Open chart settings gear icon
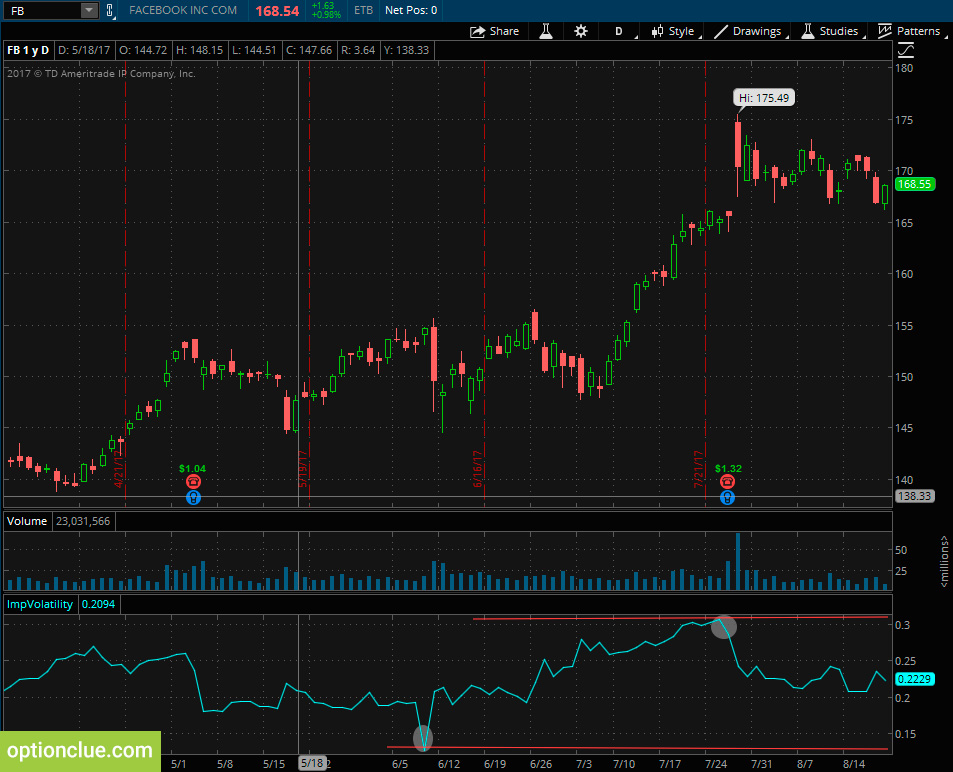 [580, 31]
